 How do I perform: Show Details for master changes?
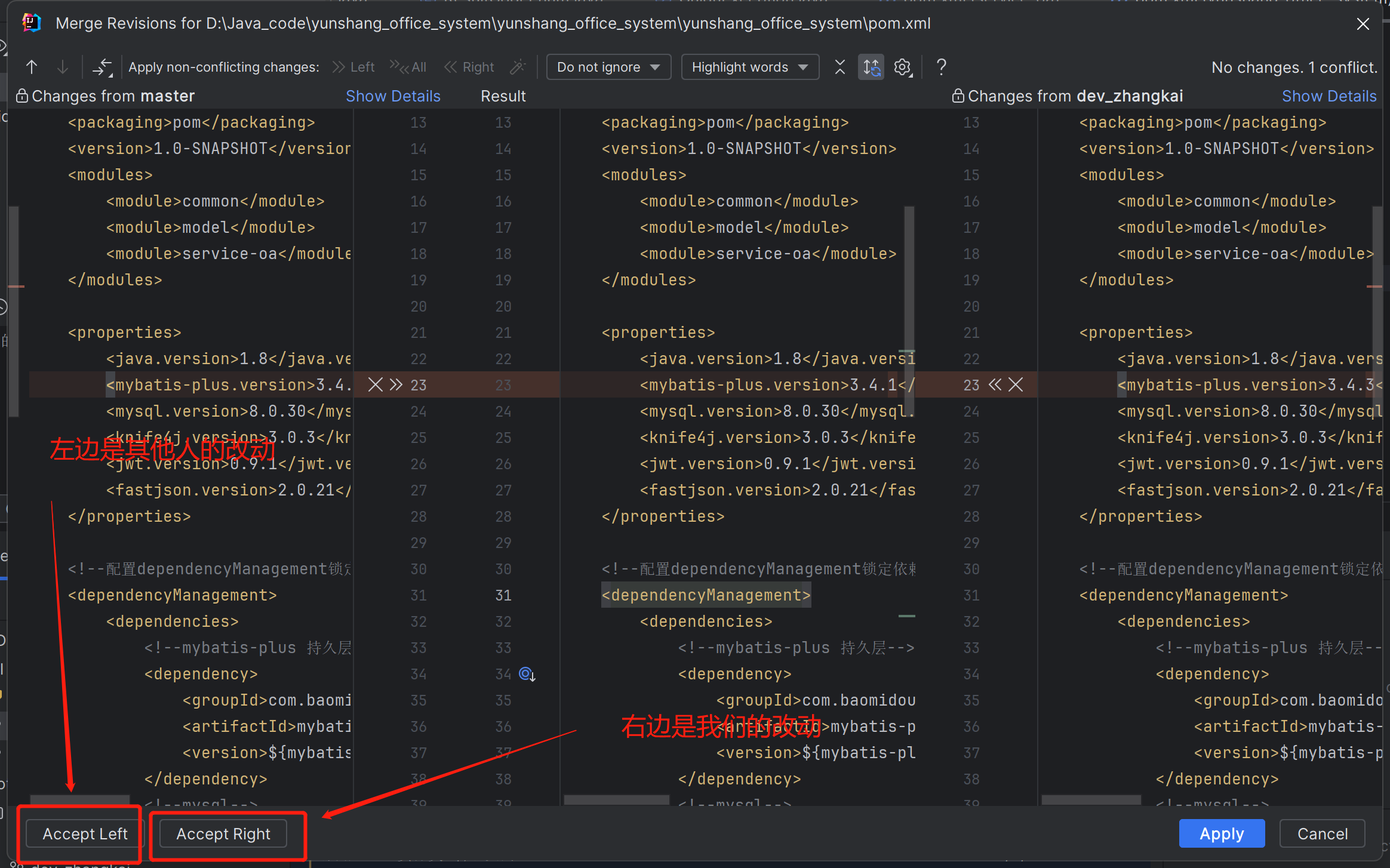(393, 96)
